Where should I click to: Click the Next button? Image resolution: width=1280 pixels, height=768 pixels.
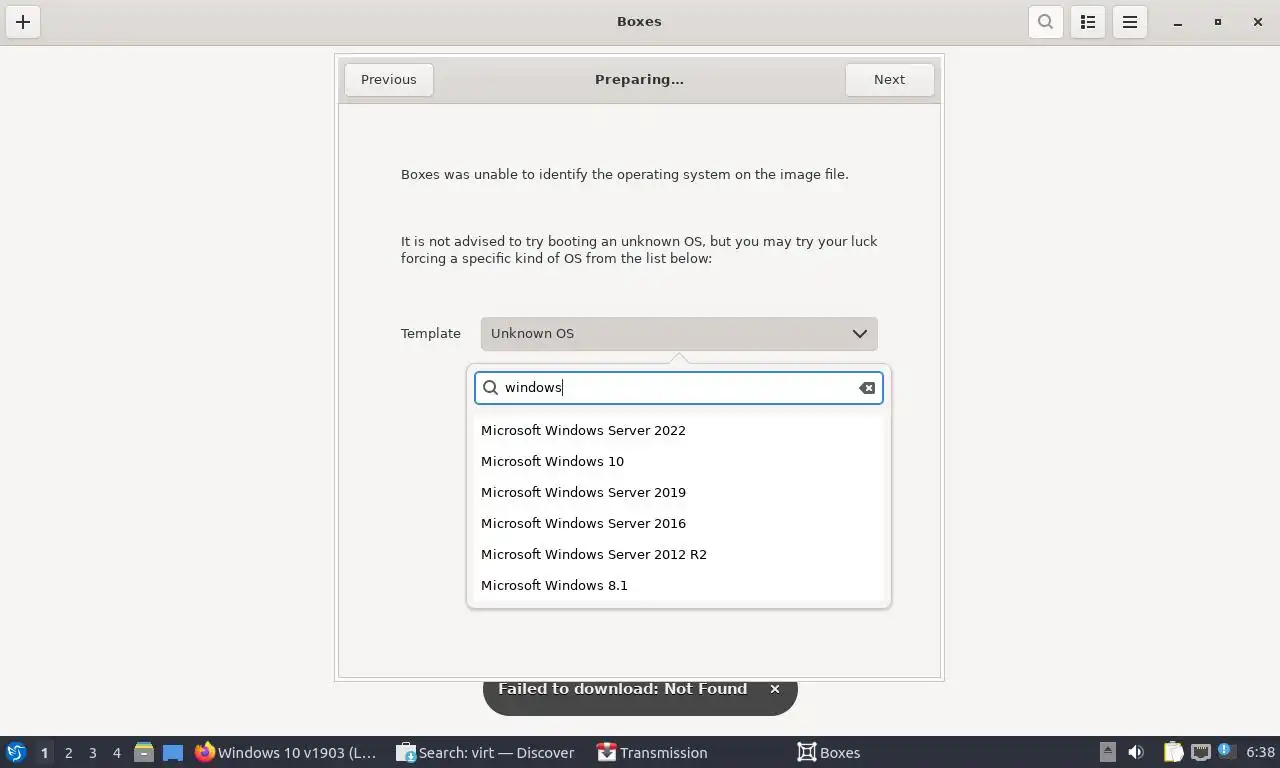(889, 80)
